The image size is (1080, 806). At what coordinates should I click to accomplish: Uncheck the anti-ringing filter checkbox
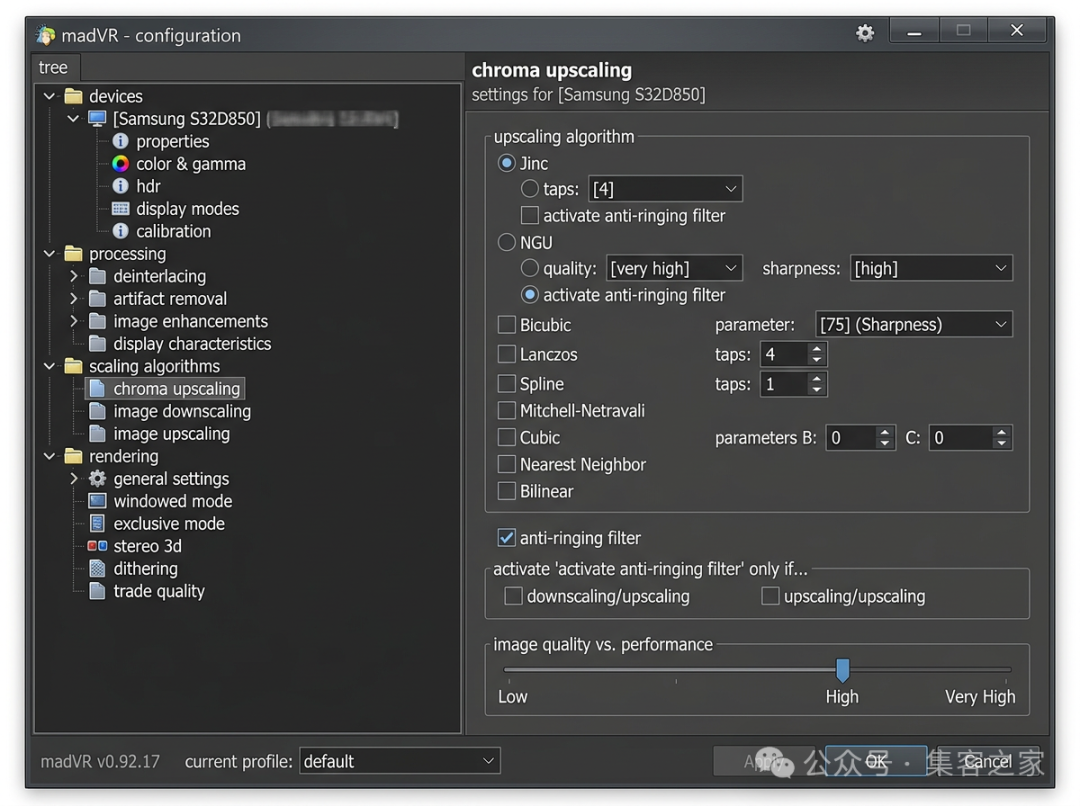point(507,538)
